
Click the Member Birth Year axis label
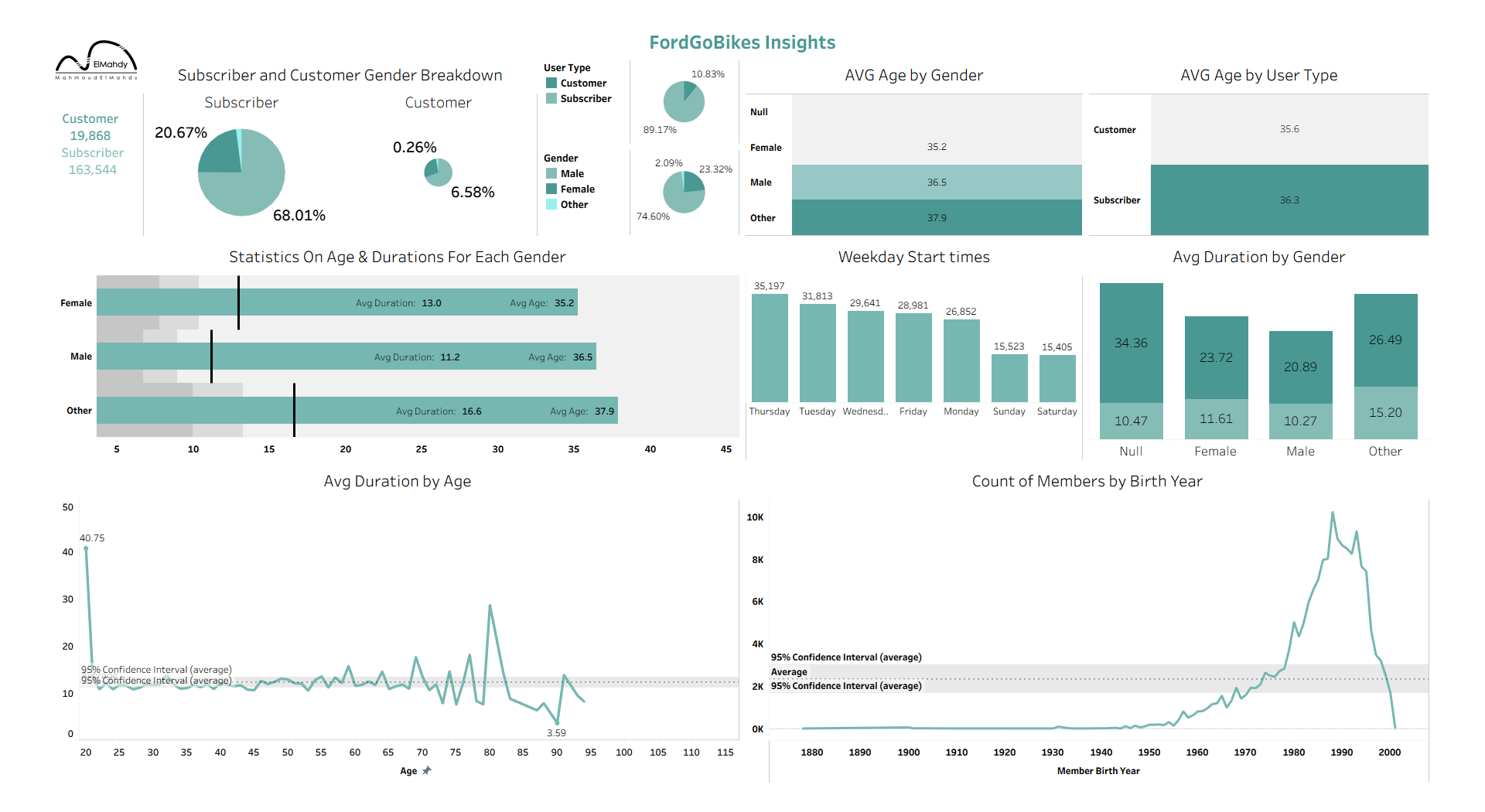(1098, 771)
